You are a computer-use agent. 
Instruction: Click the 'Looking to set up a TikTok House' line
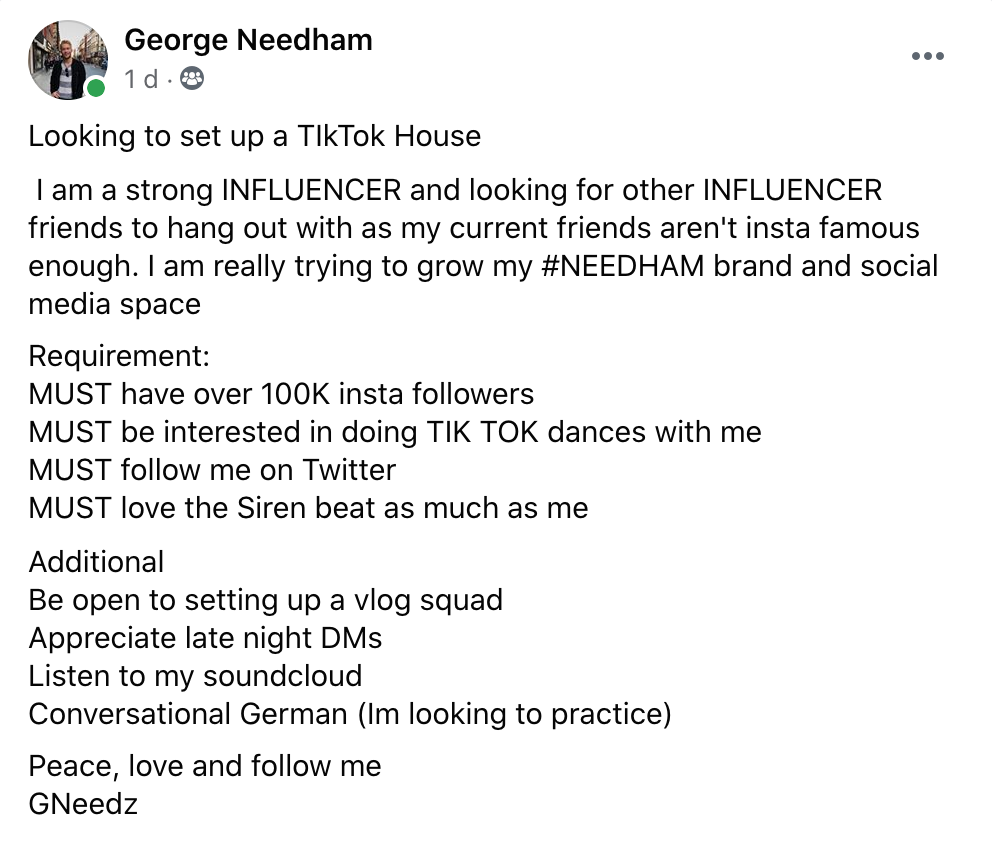pyautogui.click(x=254, y=137)
